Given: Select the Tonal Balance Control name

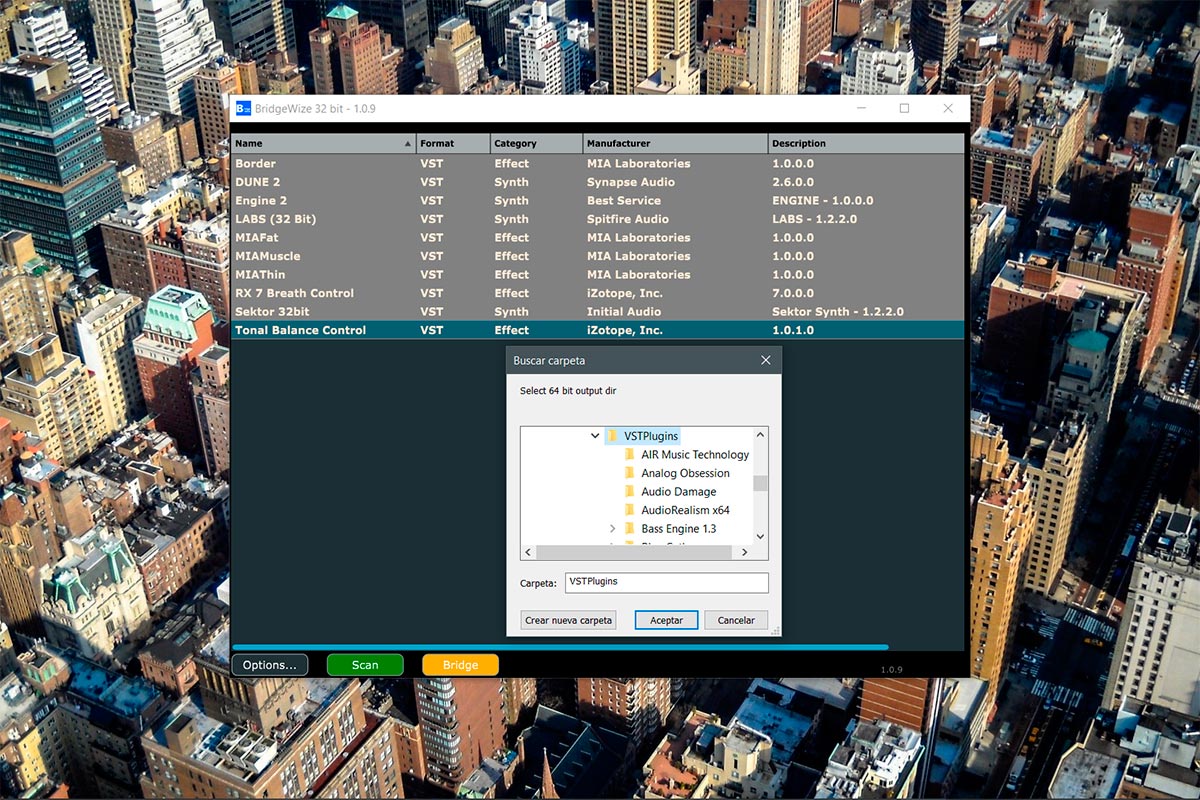Looking at the screenshot, I should click(x=300, y=330).
